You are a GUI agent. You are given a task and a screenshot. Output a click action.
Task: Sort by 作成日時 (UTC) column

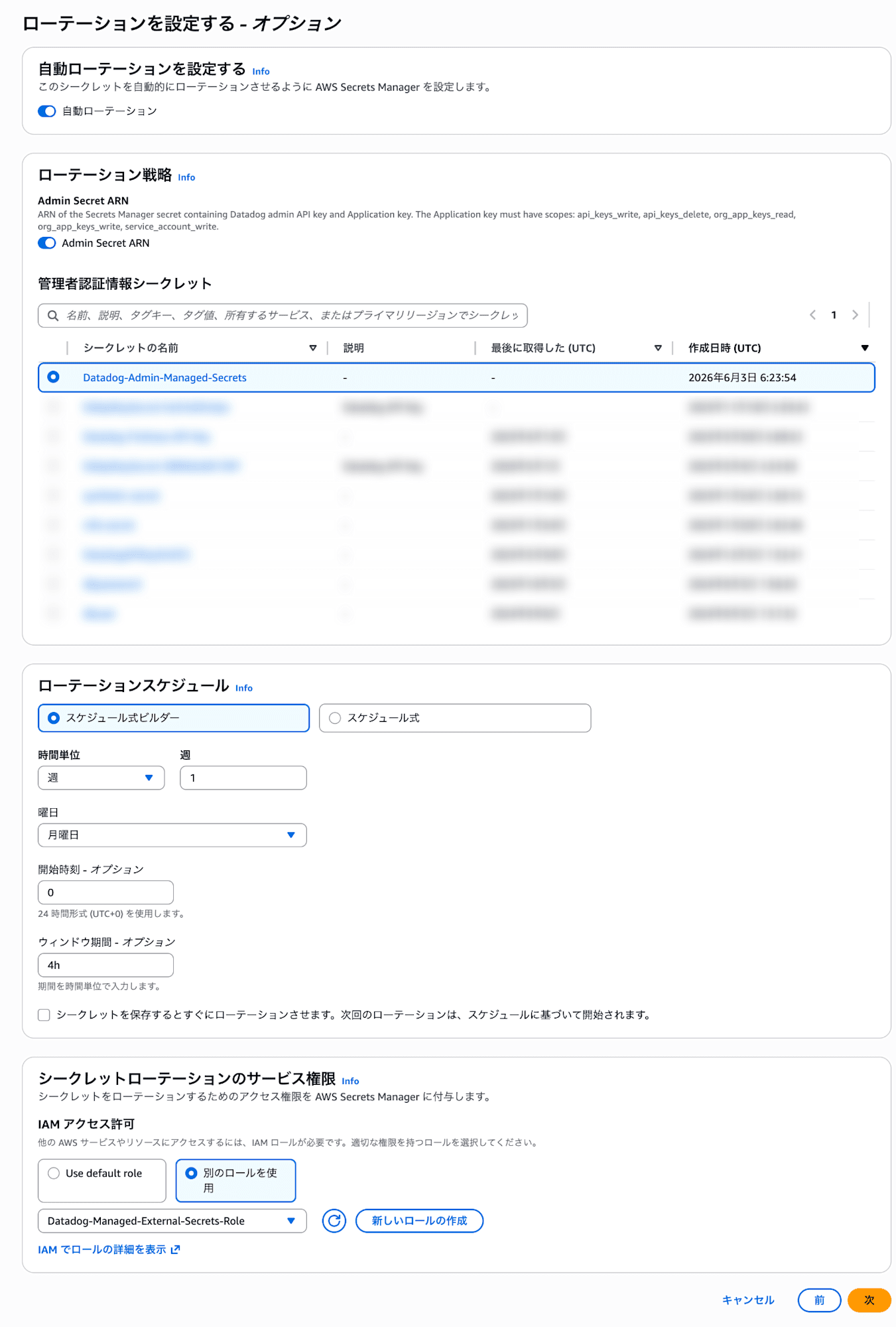point(865,348)
